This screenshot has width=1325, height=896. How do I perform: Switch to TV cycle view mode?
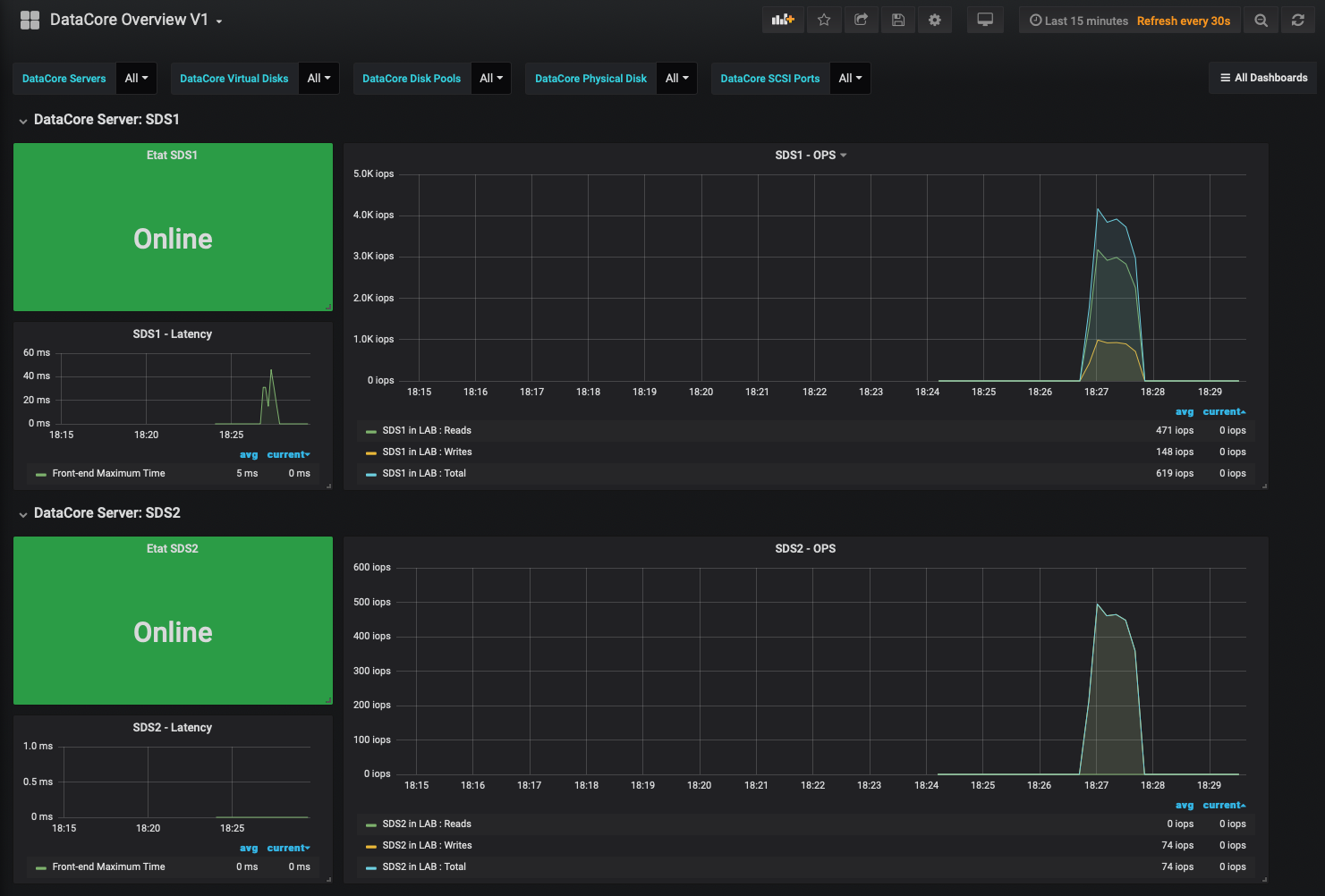(985, 20)
